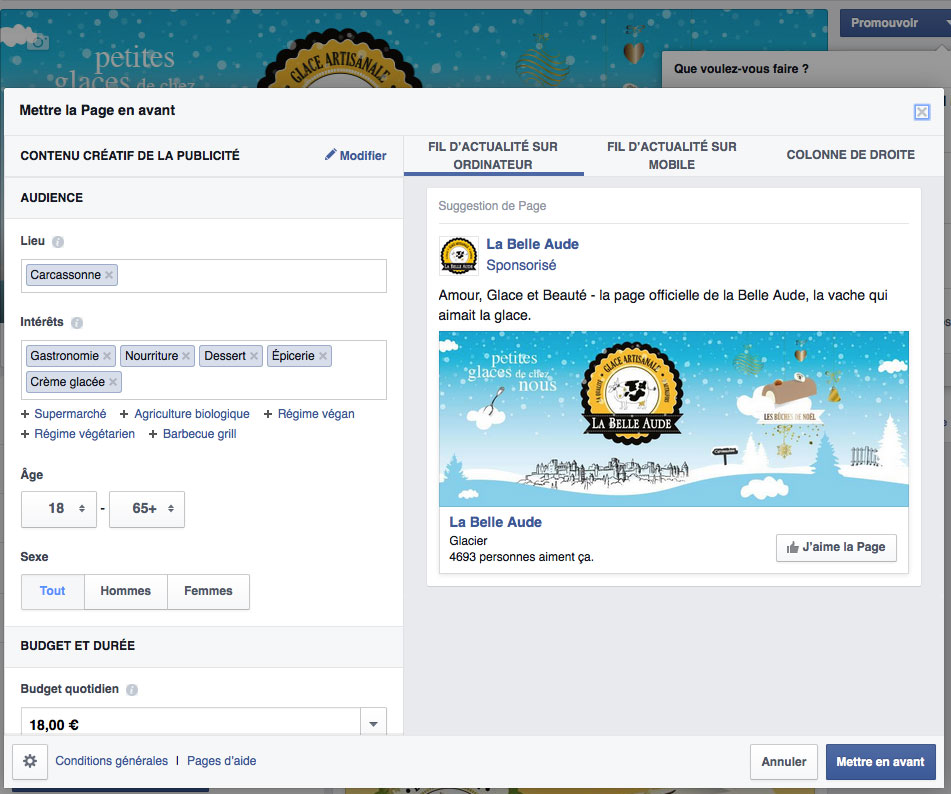The width and height of the screenshot is (951, 794).
Task: Click La Belle Aude profile logo thumbnail
Action: (x=459, y=255)
